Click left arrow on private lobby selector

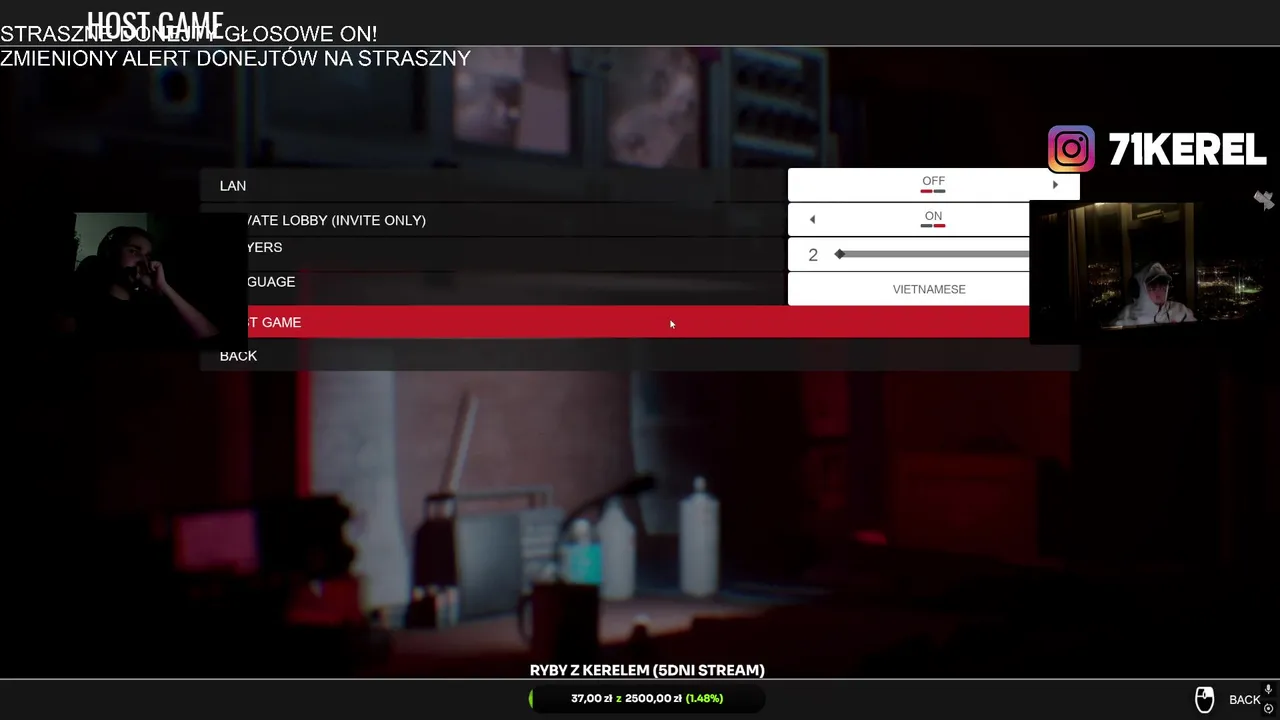point(812,220)
